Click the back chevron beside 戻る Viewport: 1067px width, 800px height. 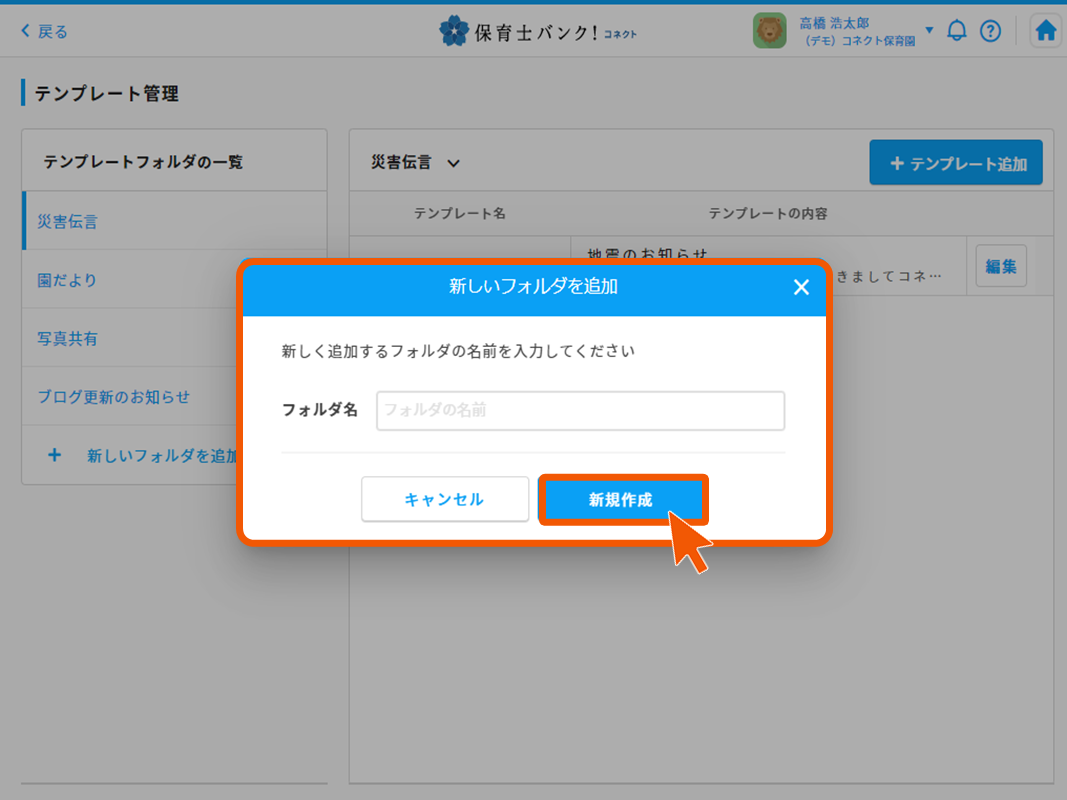[x=25, y=32]
